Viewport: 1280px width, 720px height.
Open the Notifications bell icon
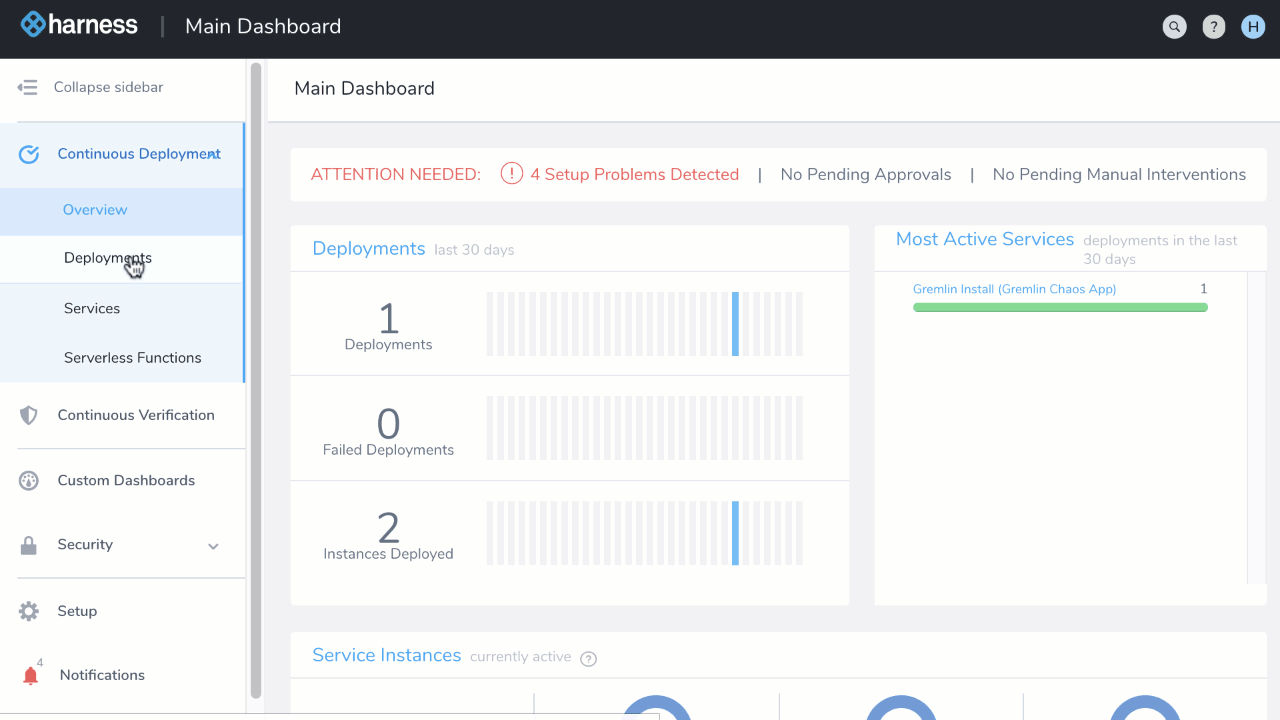tap(31, 676)
